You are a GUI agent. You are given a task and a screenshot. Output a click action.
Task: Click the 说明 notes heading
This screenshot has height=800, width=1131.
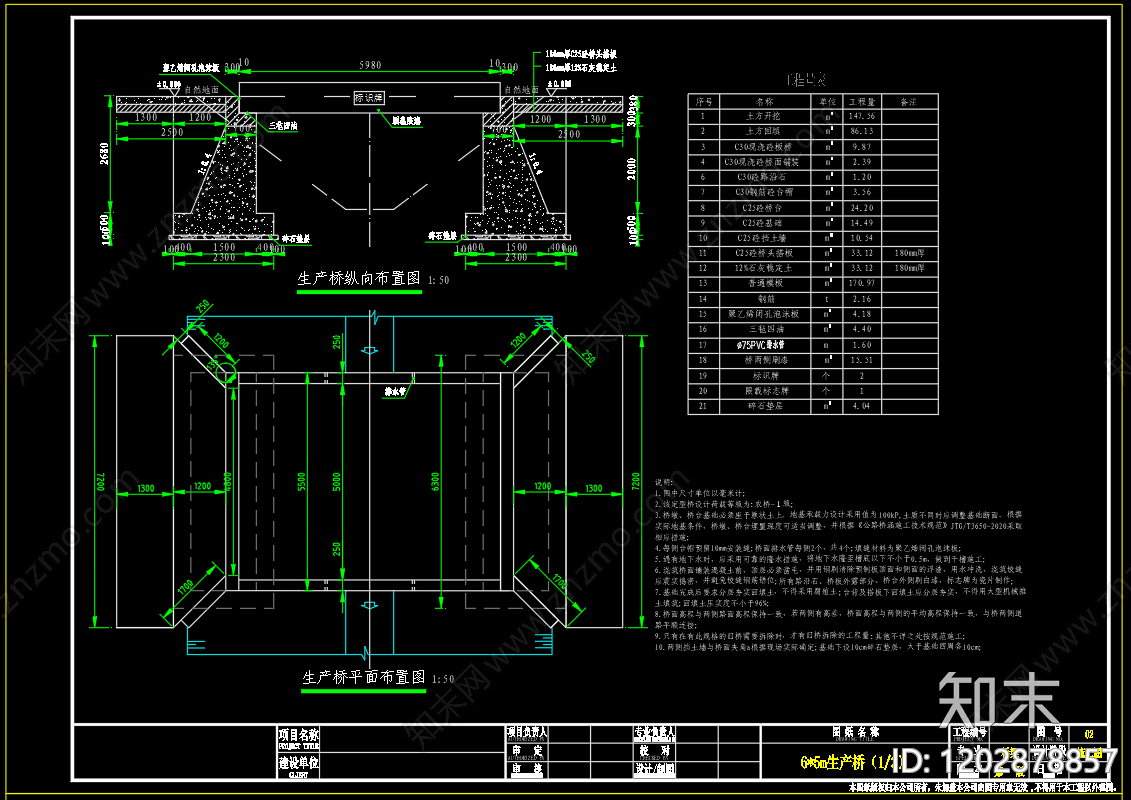pos(664,481)
